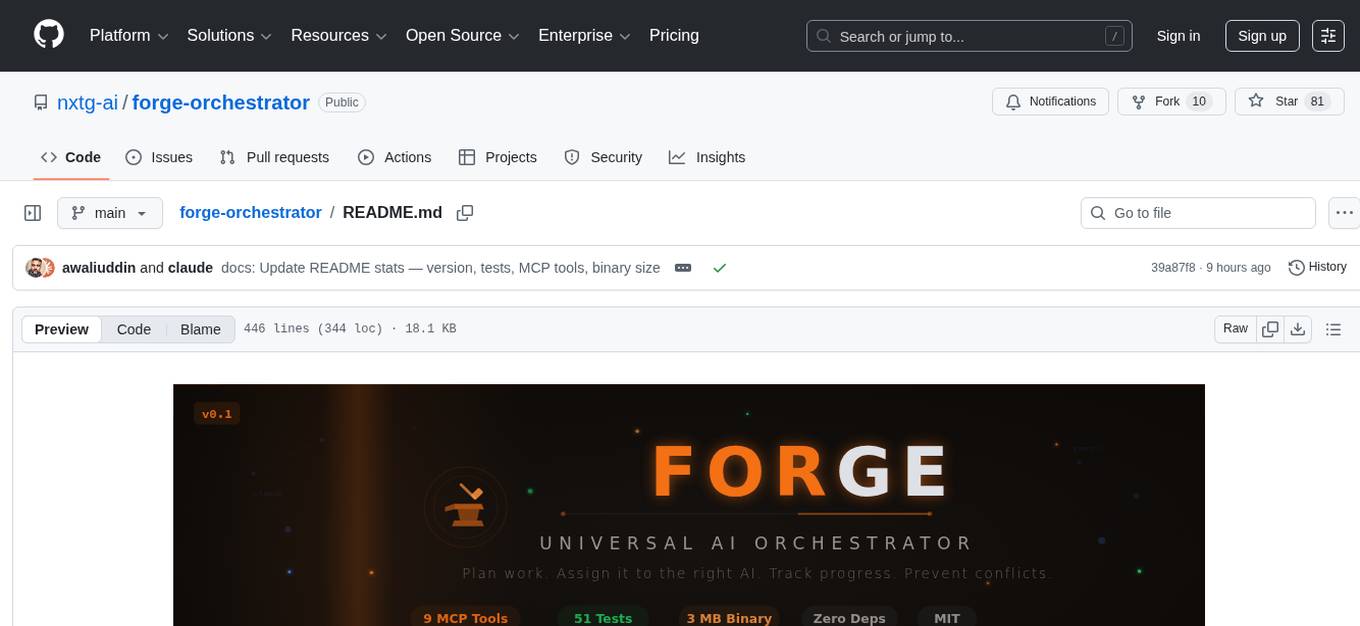Viewport: 1360px width, 626px height.
Task: Switch to Blame view
Action: click(x=200, y=329)
